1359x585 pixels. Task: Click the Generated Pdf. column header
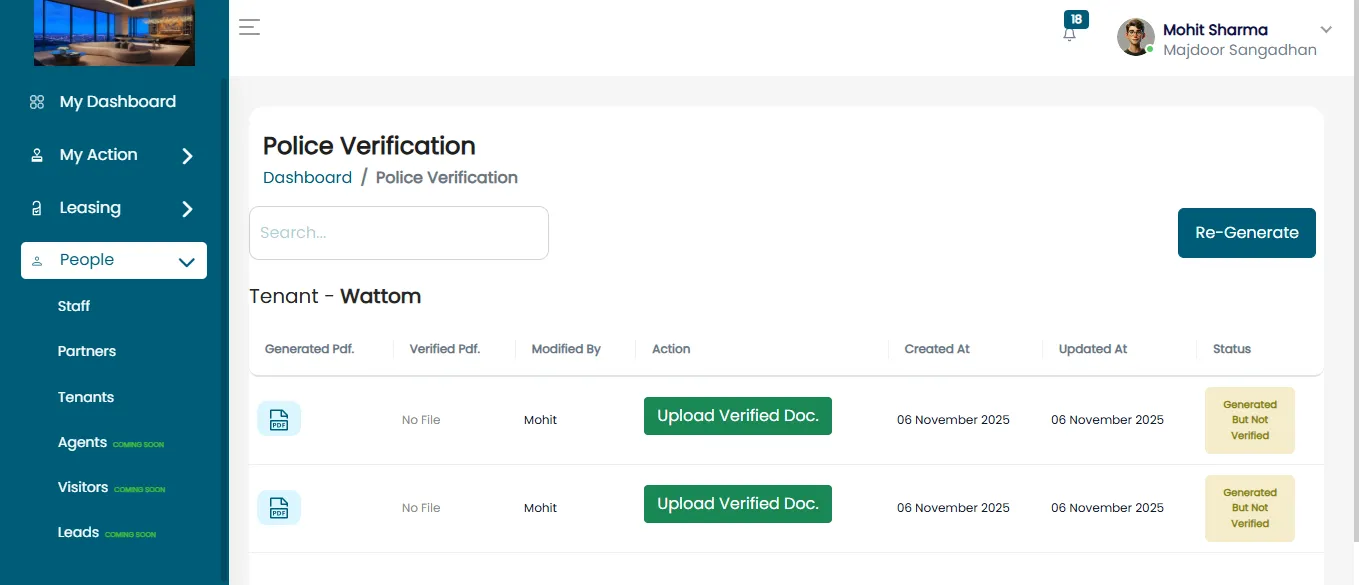310,349
